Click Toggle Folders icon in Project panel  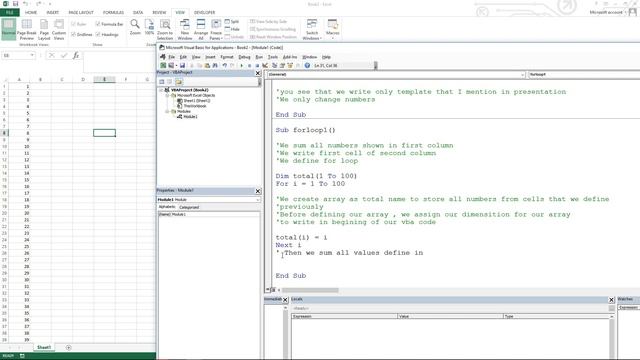[179, 82]
